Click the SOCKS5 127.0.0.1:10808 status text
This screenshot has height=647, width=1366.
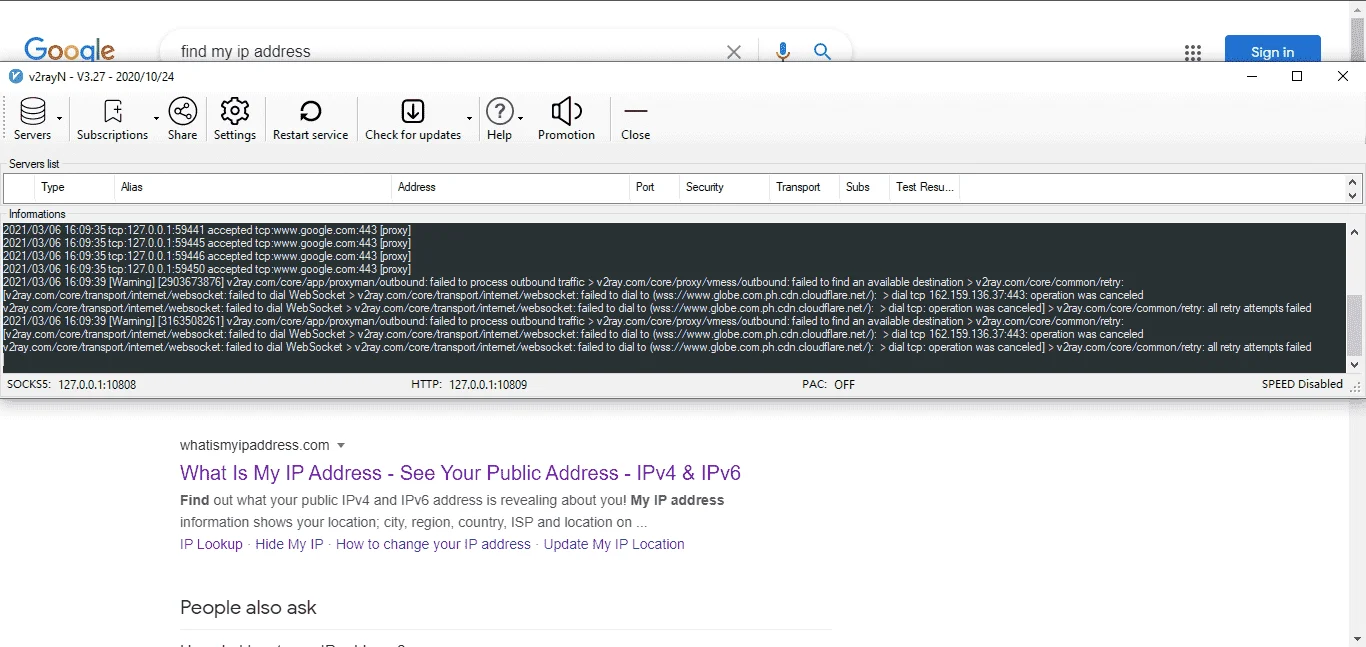(72, 384)
